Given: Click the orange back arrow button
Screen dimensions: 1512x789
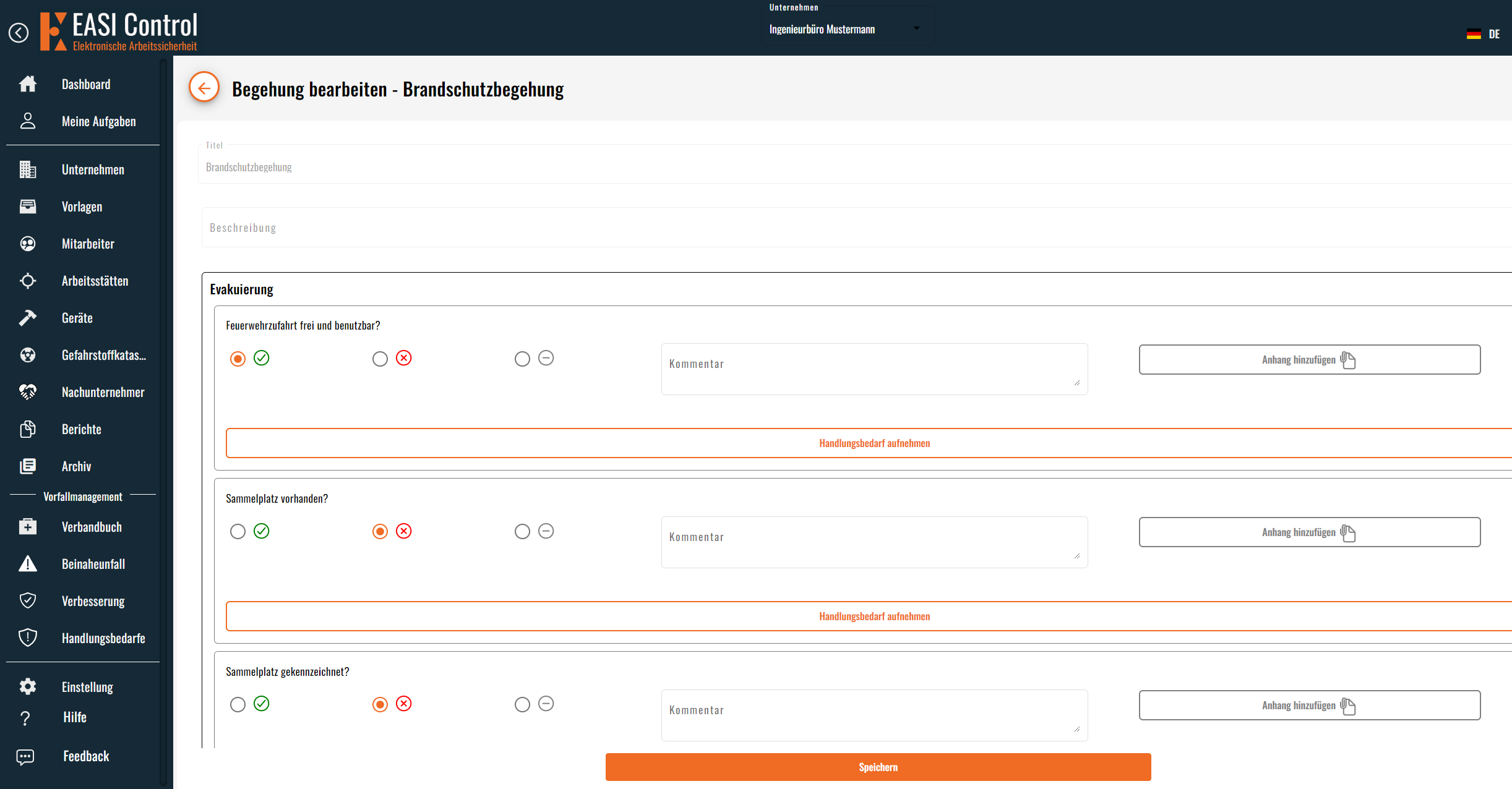Looking at the screenshot, I should coord(204,88).
